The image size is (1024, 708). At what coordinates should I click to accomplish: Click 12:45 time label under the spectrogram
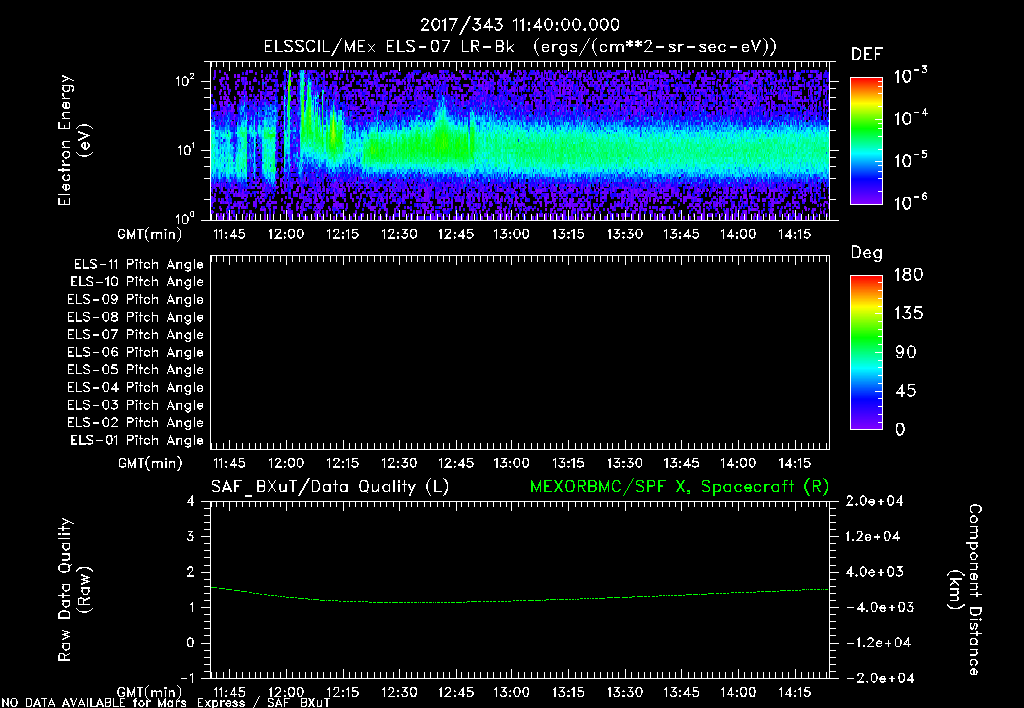455,234
